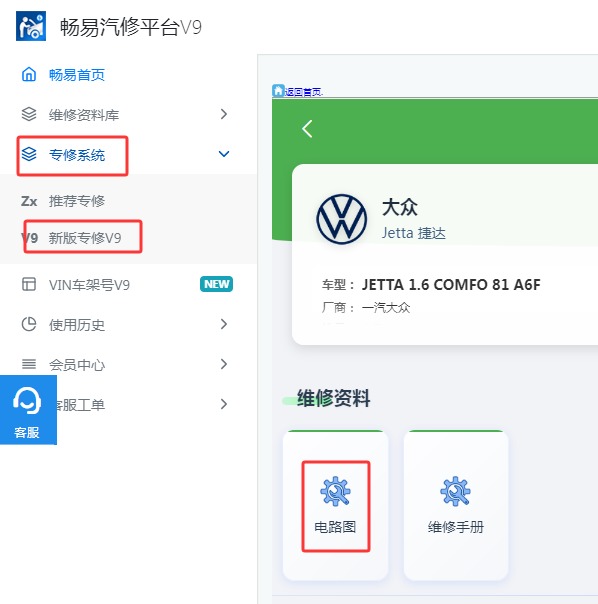Expand the 会员中心 chevron arrow
The width and height of the screenshot is (598, 604).
224,364
